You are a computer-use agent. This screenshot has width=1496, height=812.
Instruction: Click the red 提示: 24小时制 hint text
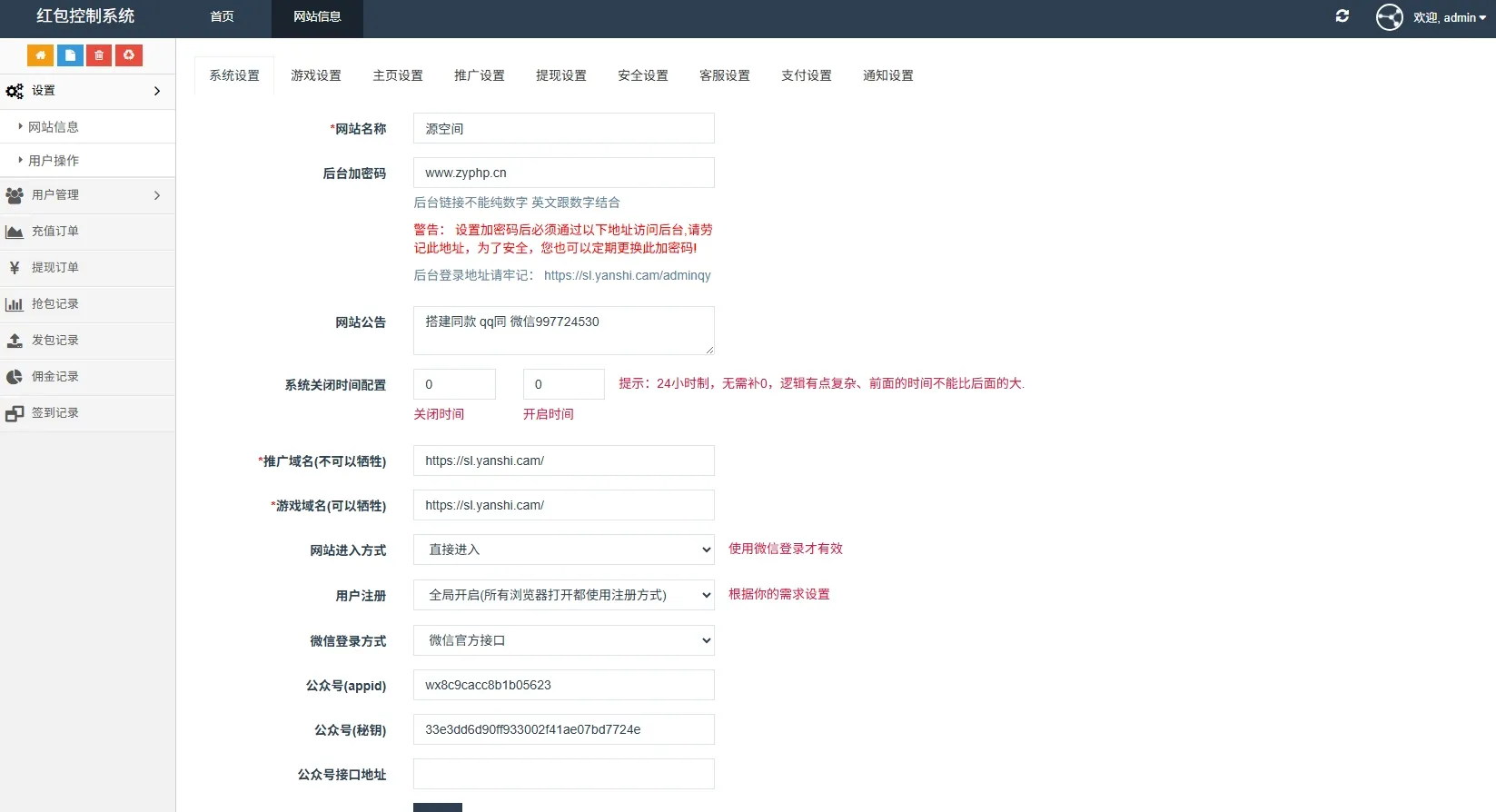coord(822,383)
